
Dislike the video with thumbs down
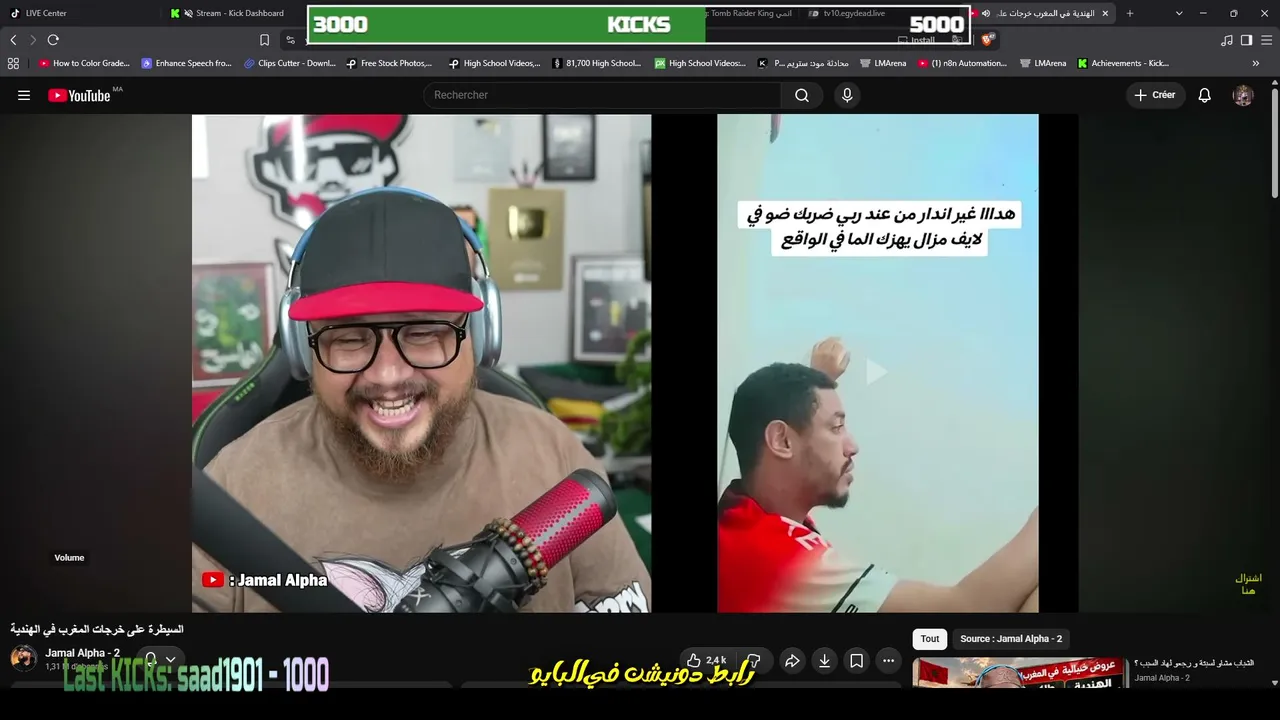tap(754, 660)
